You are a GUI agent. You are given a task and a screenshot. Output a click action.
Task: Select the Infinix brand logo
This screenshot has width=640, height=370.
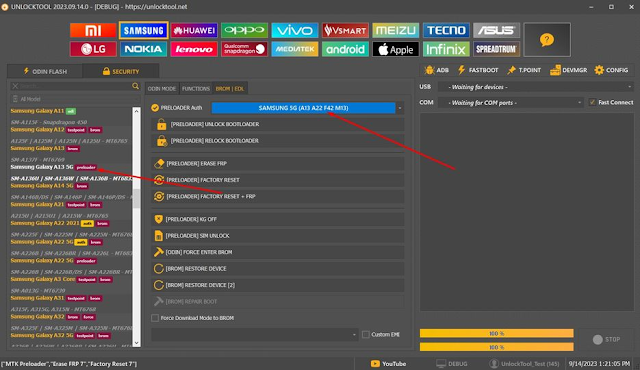click(x=446, y=49)
